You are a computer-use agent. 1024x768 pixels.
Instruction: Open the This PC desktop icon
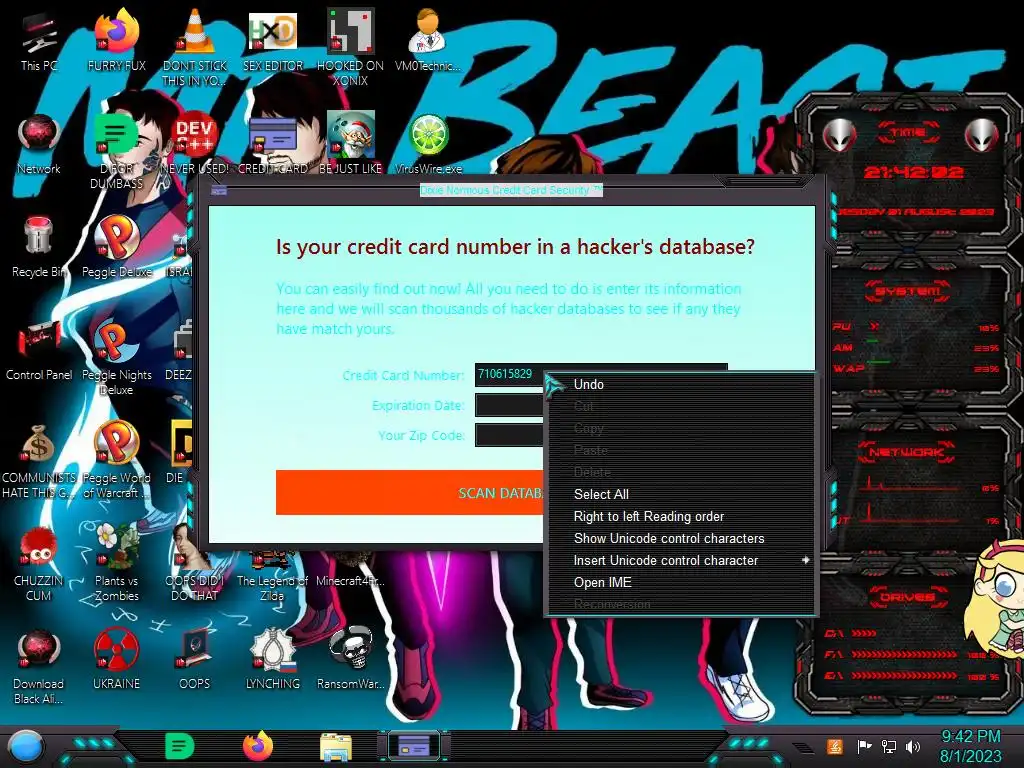(39, 40)
